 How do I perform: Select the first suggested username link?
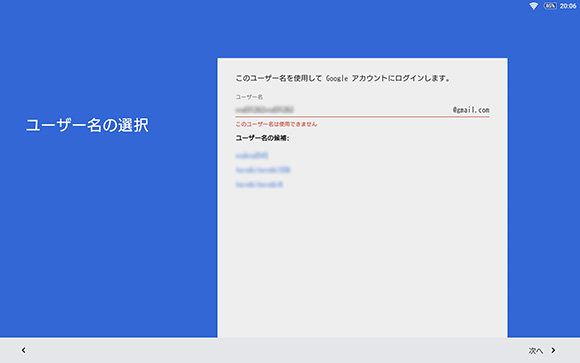(252, 155)
